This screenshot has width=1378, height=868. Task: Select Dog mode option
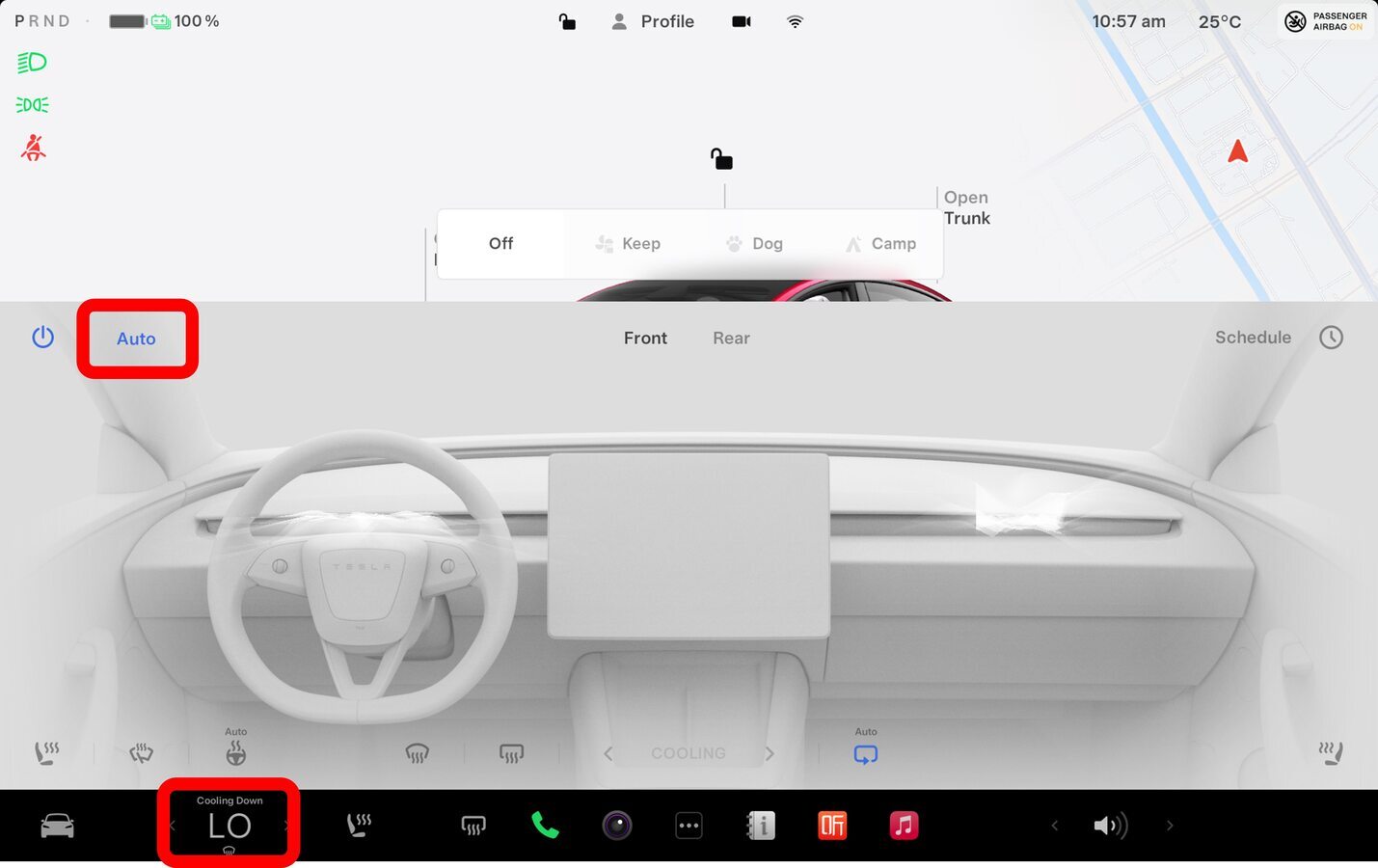tap(755, 244)
